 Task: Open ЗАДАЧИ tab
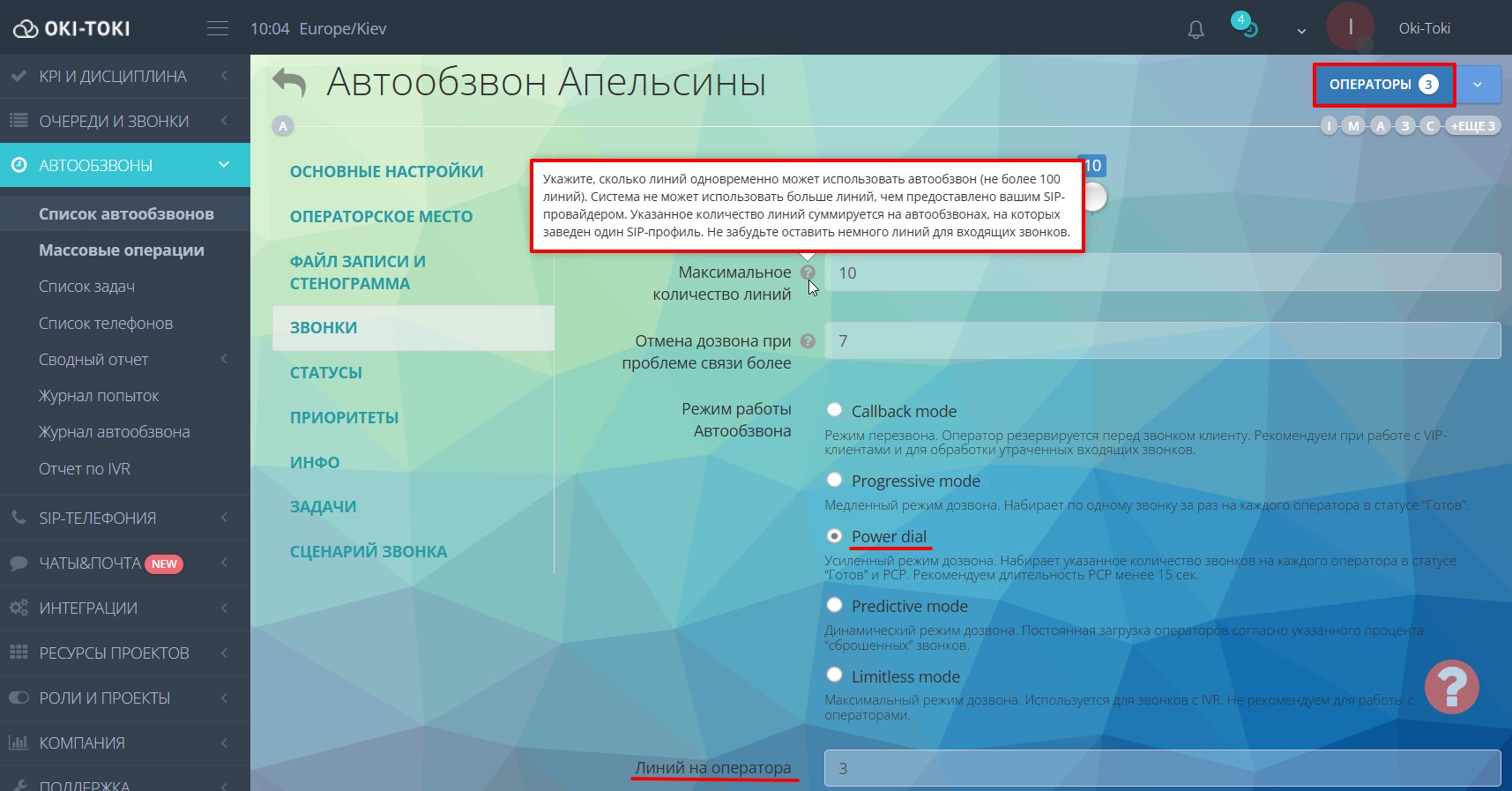(x=323, y=506)
